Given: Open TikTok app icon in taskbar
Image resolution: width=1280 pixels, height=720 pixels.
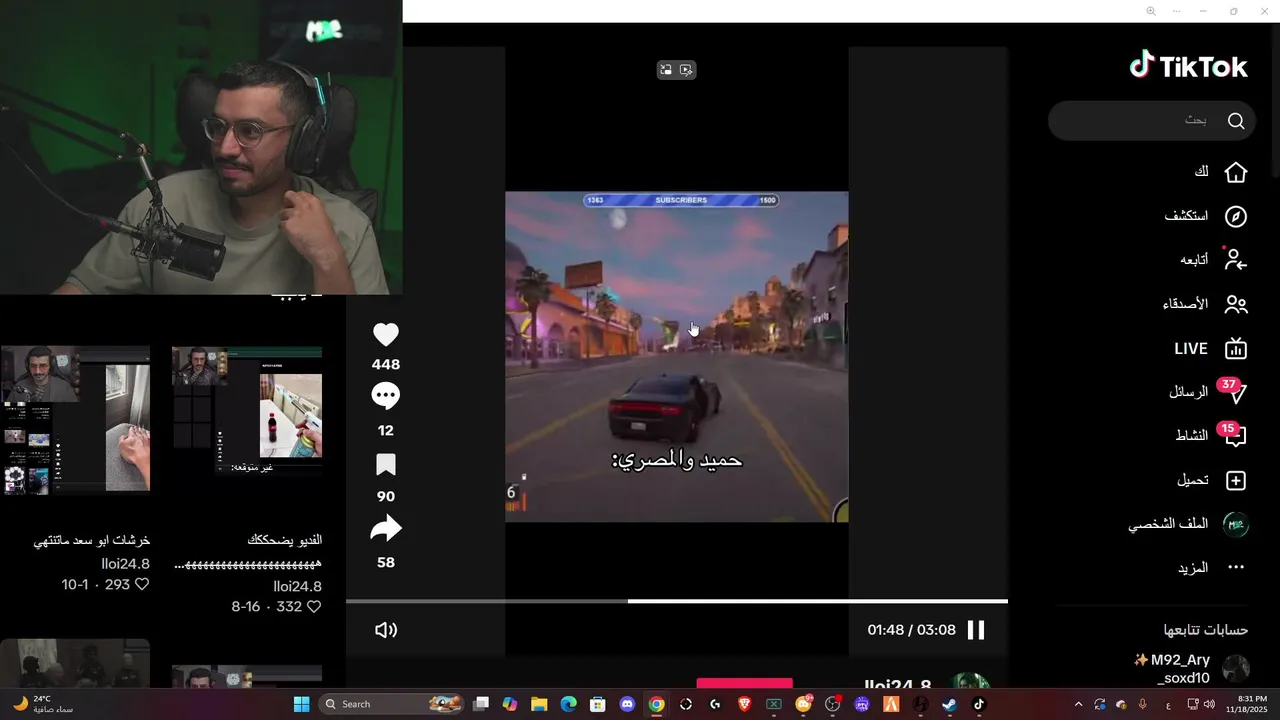Looking at the screenshot, I should (x=979, y=704).
